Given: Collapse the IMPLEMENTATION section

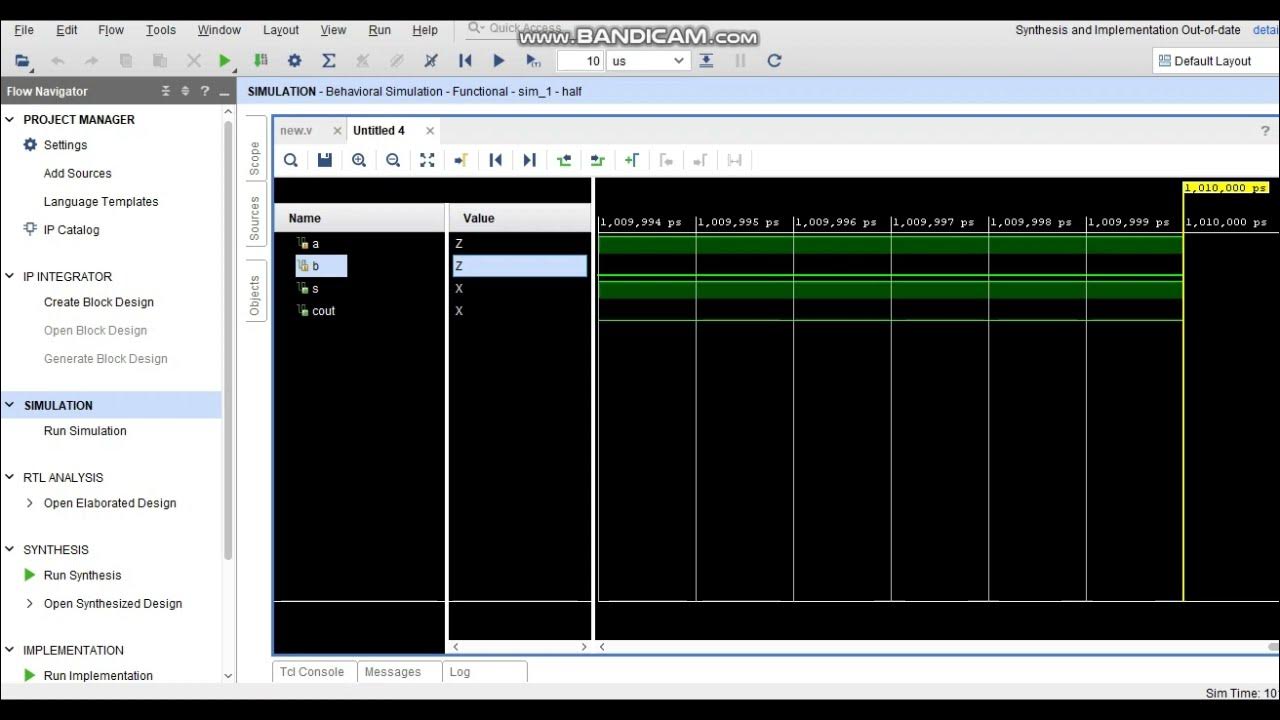Looking at the screenshot, I should click(x=10, y=650).
